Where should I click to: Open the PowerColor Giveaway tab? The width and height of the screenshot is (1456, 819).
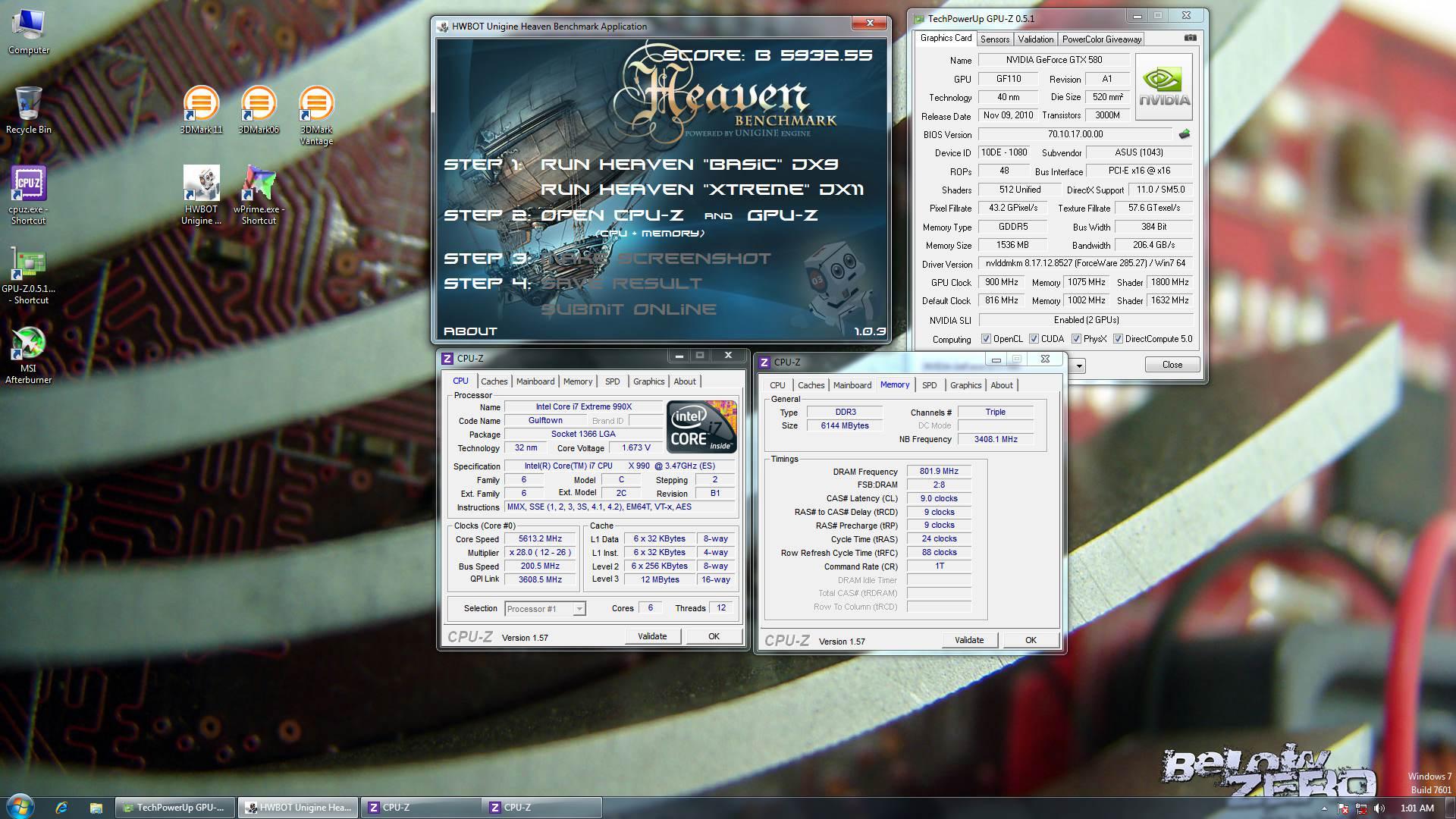1101,39
